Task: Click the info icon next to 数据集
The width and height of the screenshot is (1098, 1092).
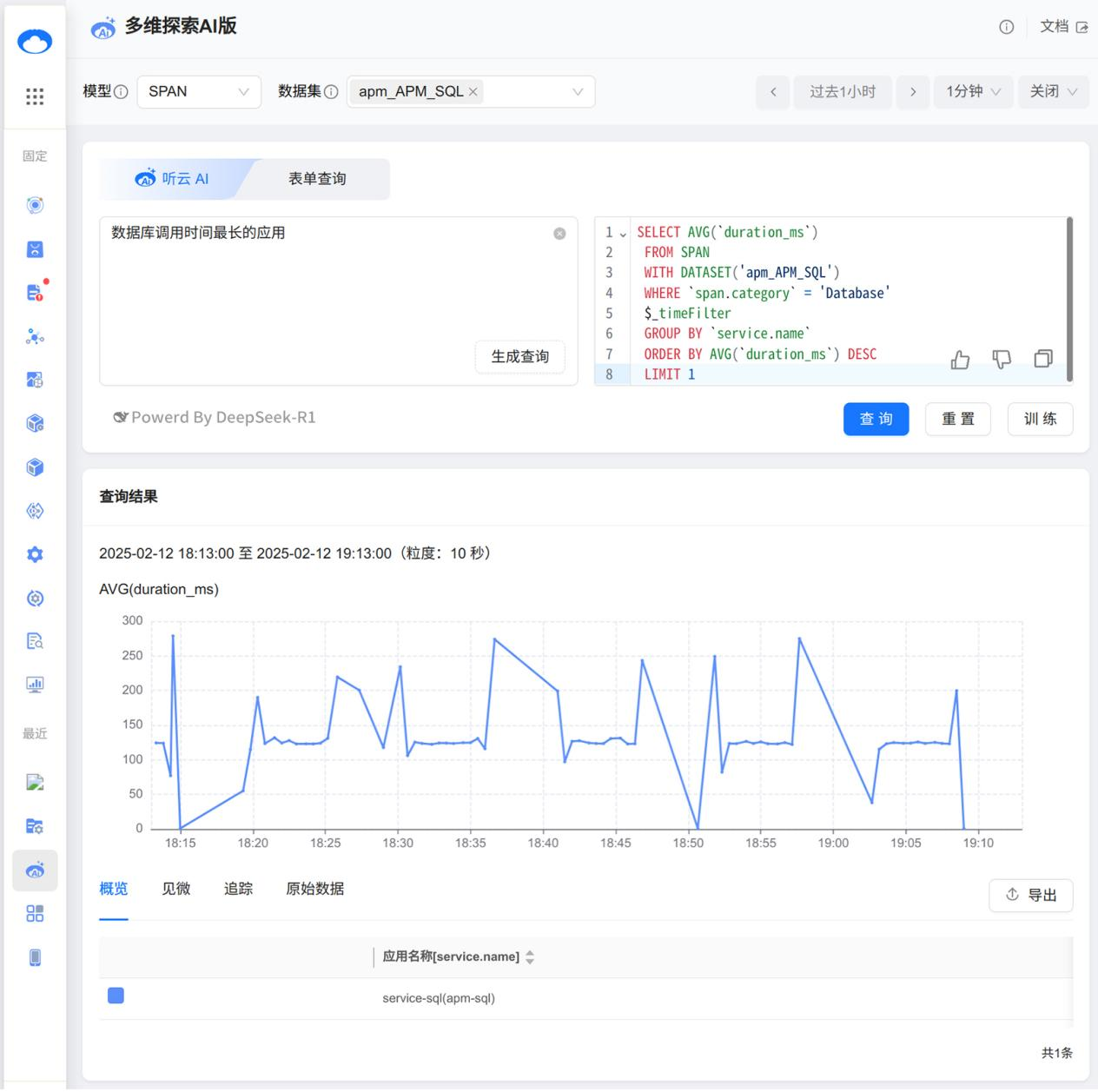Action: [331, 92]
